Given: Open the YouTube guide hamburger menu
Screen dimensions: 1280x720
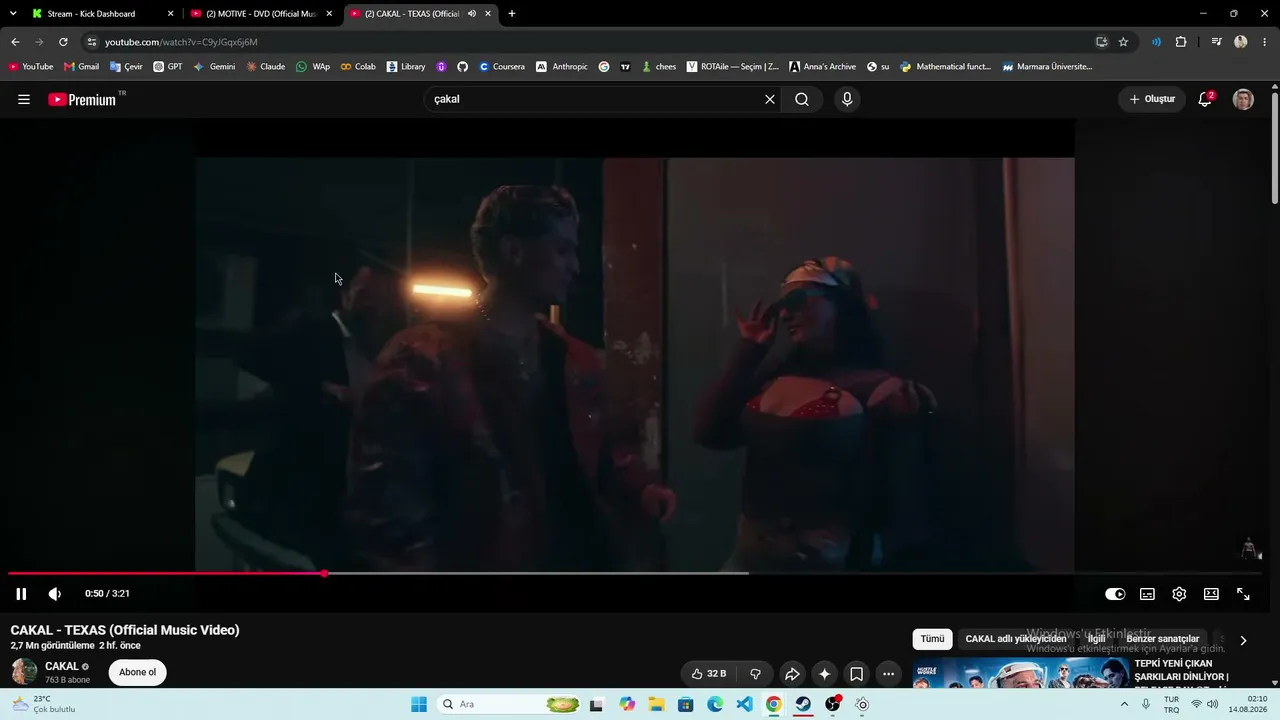Looking at the screenshot, I should pos(24,99).
